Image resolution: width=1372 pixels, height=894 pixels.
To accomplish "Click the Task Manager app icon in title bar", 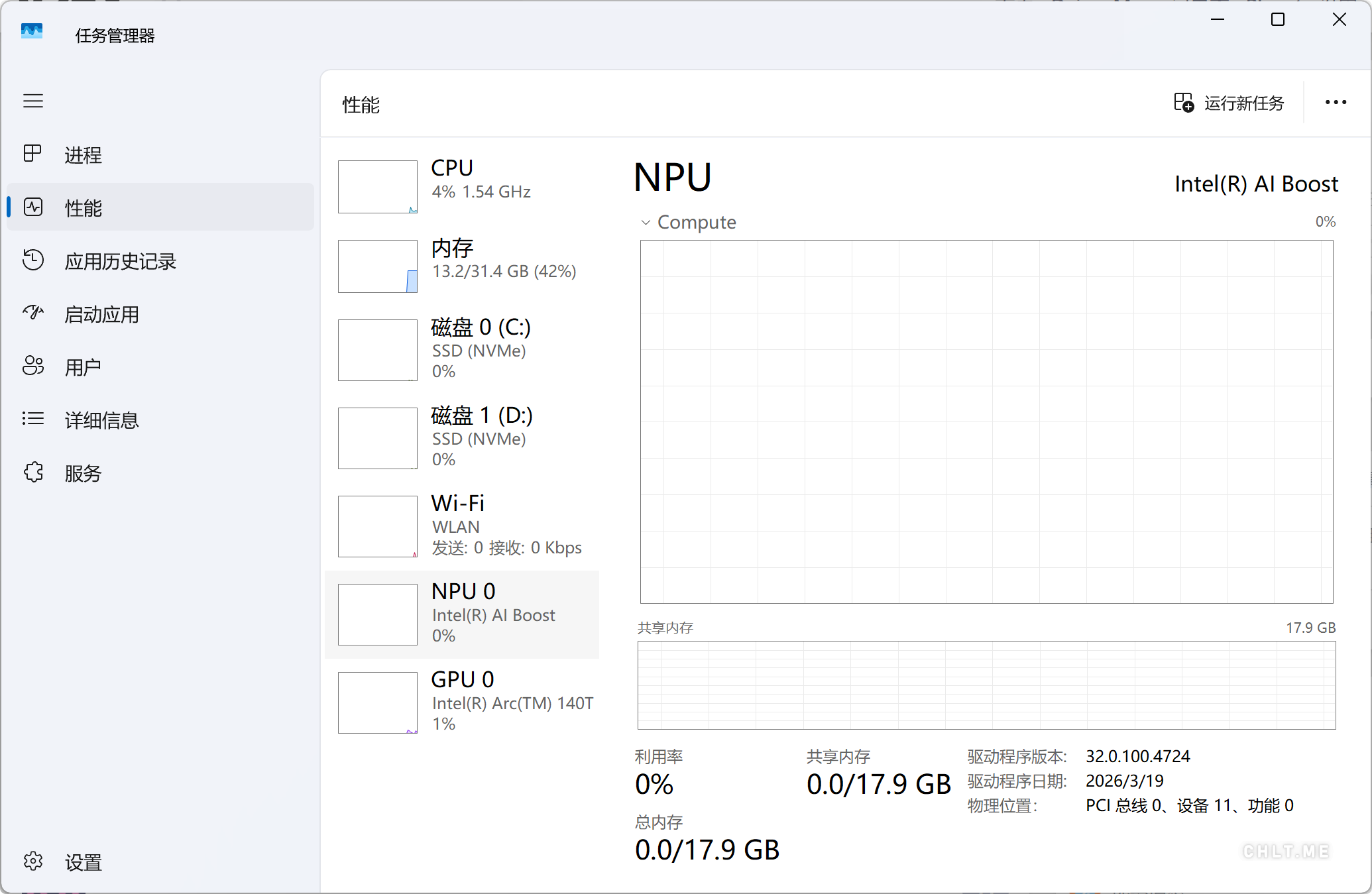I will pyautogui.click(x=32, y=32).
